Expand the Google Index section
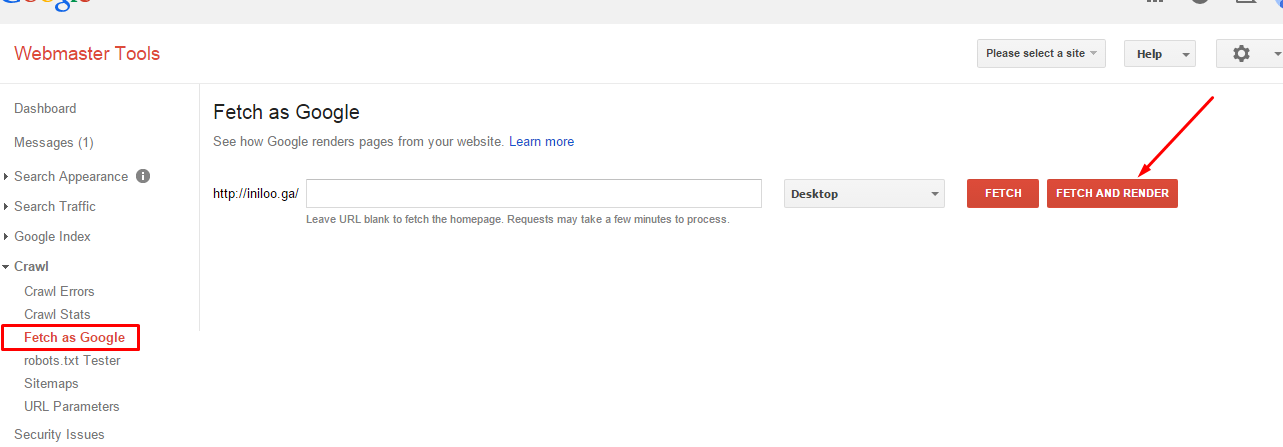 coord(52,237)
